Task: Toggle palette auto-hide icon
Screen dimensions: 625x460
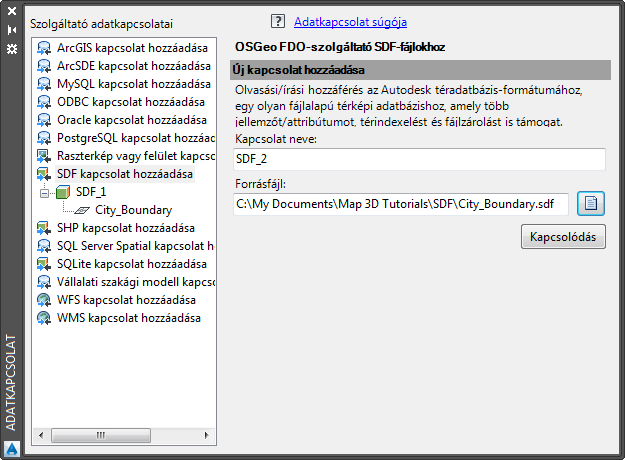Action: pos(12,30)
